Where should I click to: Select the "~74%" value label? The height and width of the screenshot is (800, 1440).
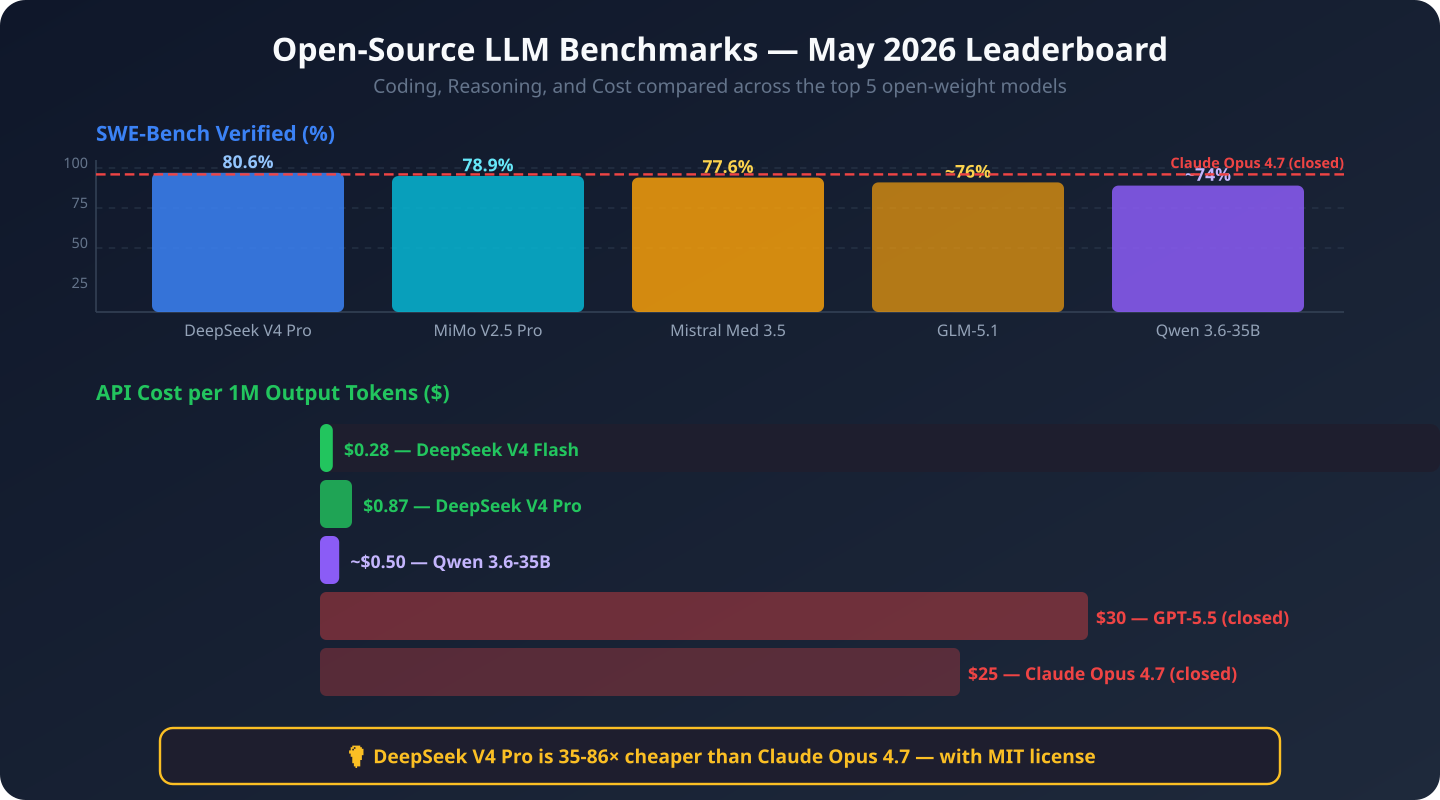(1208, 174)
